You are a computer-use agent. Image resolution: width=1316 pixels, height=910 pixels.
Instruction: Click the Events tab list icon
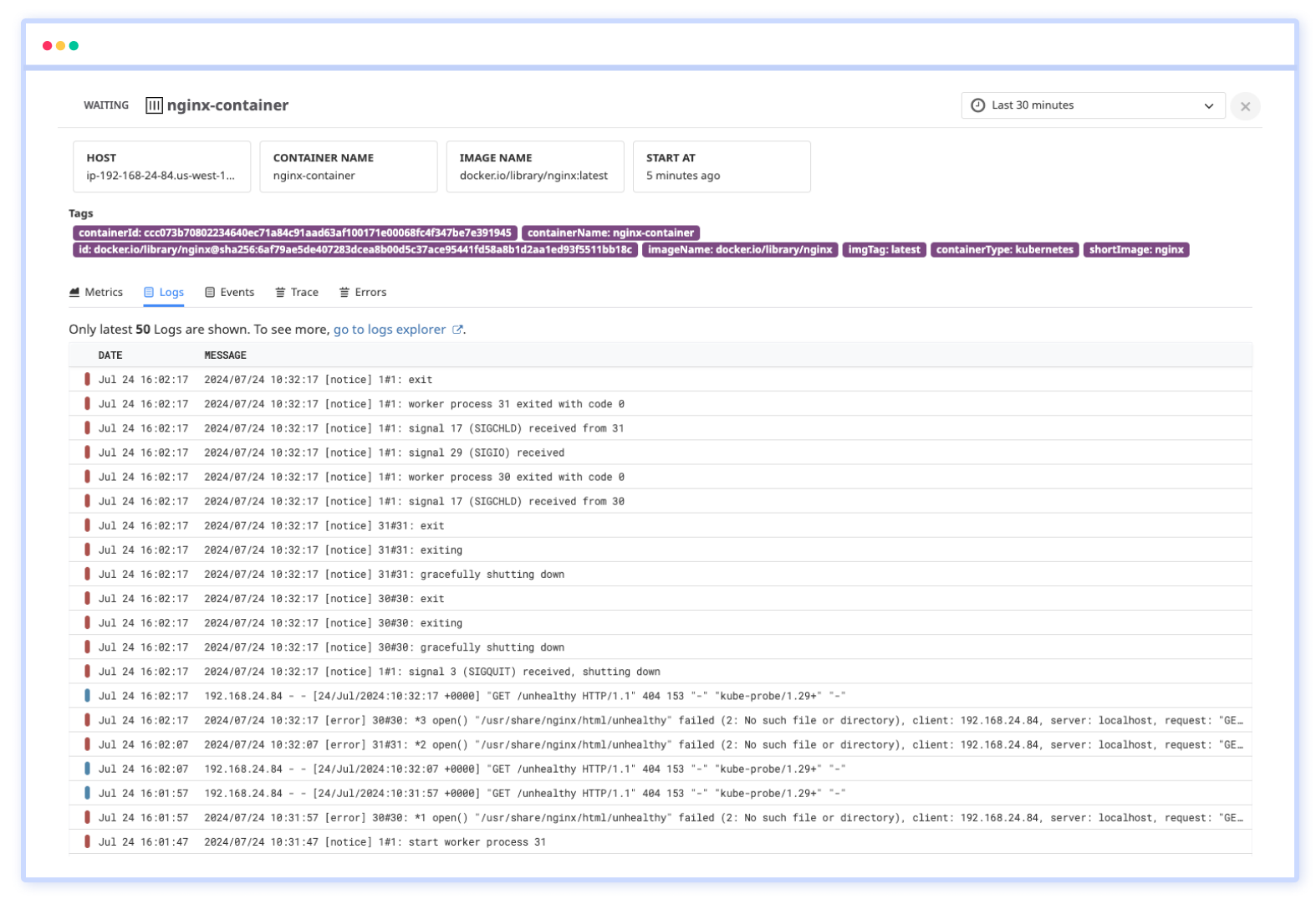point(210,292)
